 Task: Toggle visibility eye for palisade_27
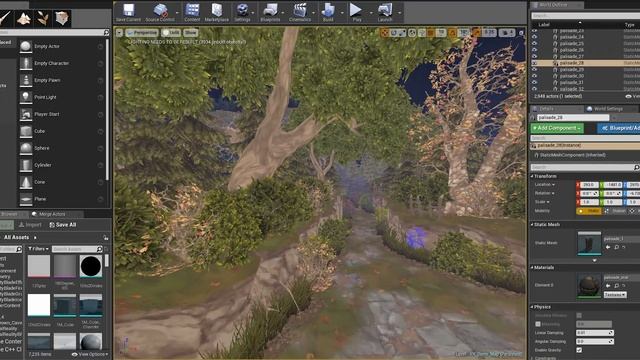coord(534,56)
